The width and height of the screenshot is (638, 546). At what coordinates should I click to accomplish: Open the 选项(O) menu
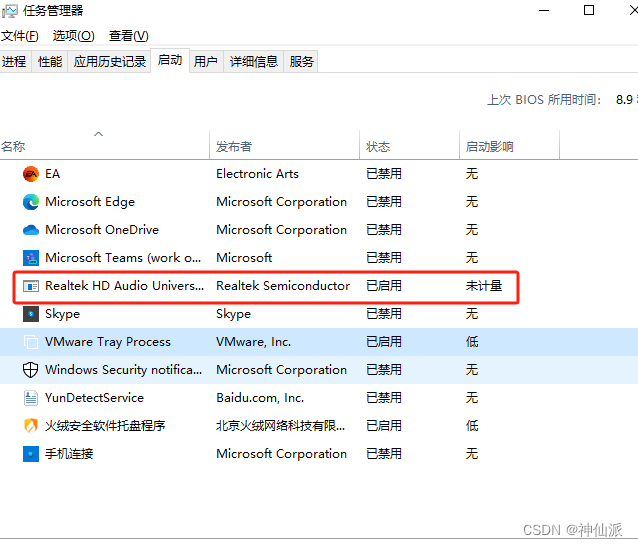73,36
